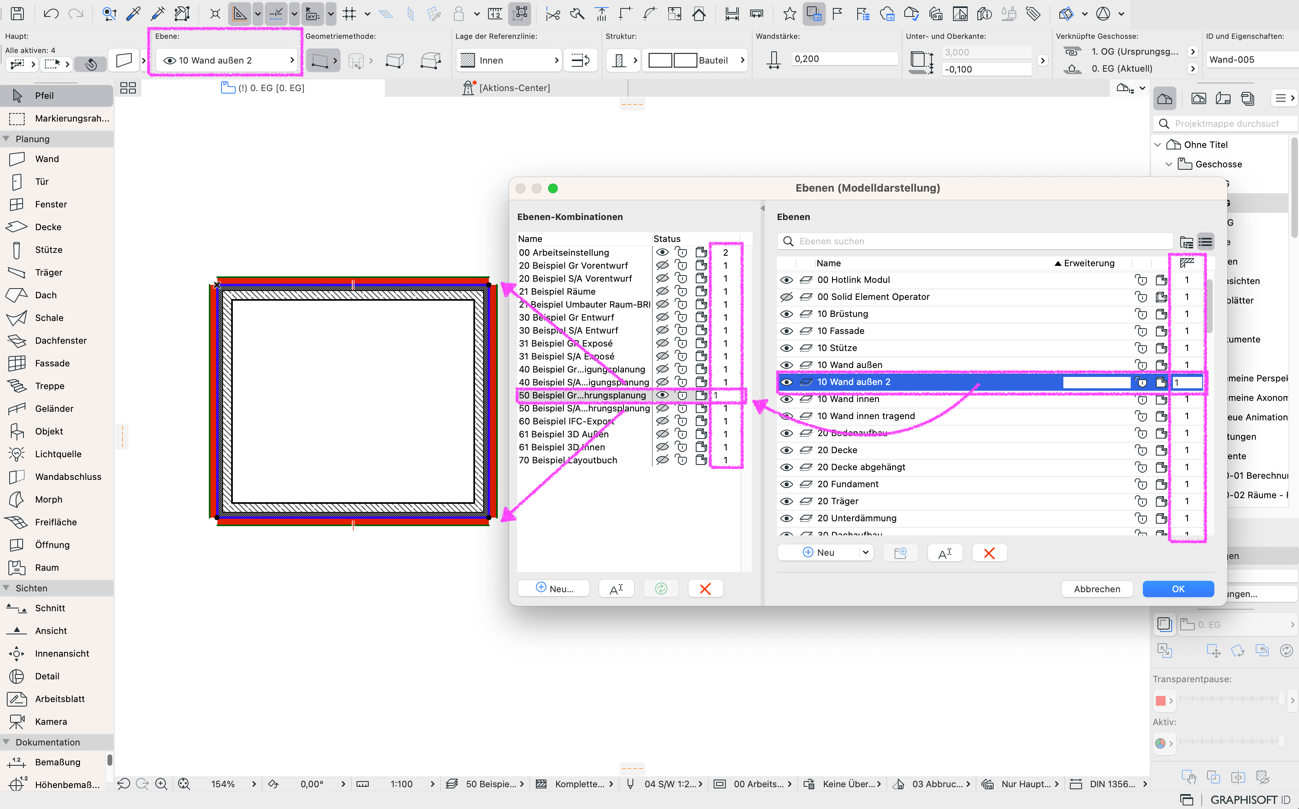Open the Lage der Referenzlinie Innen dropdown
Image resolution: width=1299 pixels, height=809 pixels.
tap(510, 60)
